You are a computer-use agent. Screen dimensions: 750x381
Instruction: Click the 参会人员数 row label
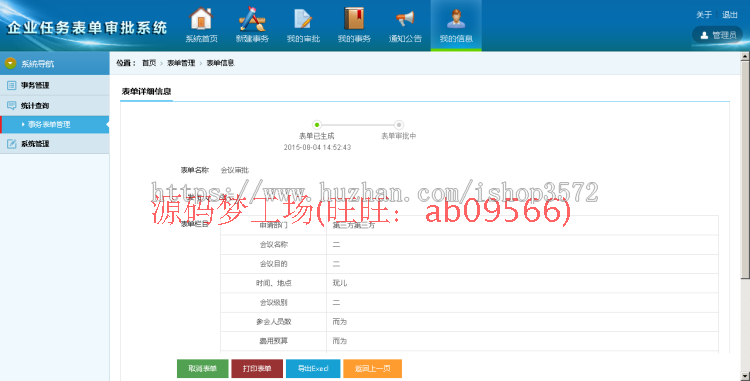(274, 322)
